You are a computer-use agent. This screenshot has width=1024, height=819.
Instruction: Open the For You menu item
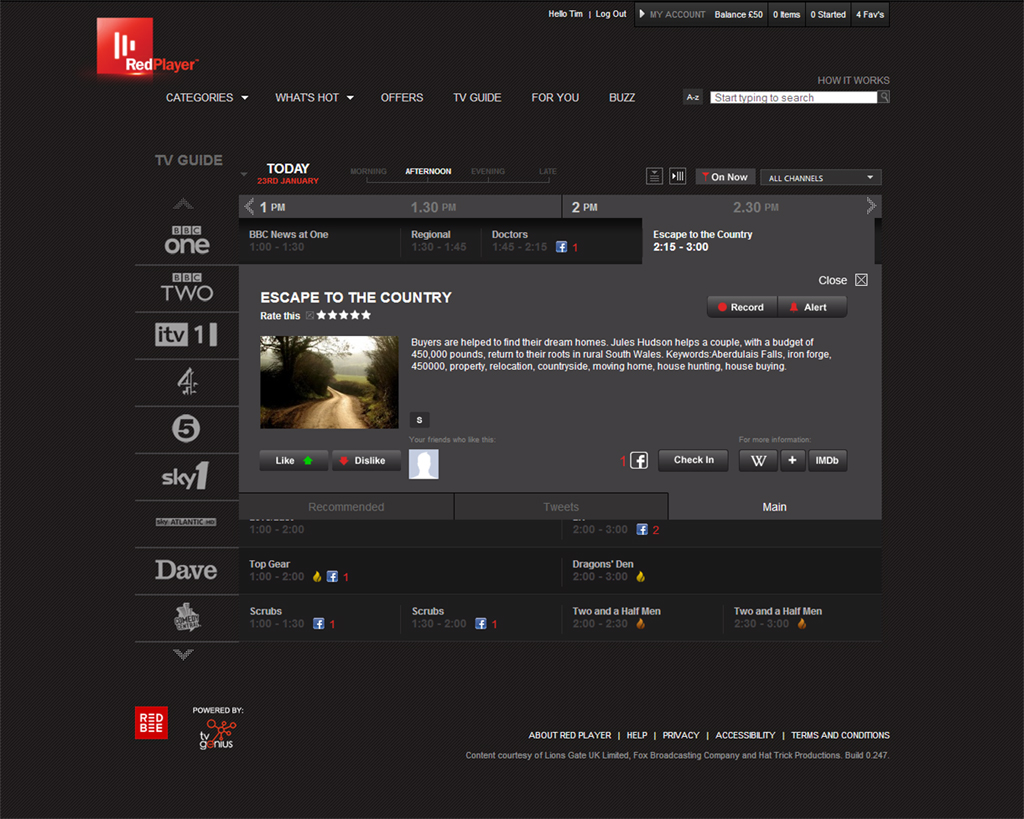tap(555, 97)
